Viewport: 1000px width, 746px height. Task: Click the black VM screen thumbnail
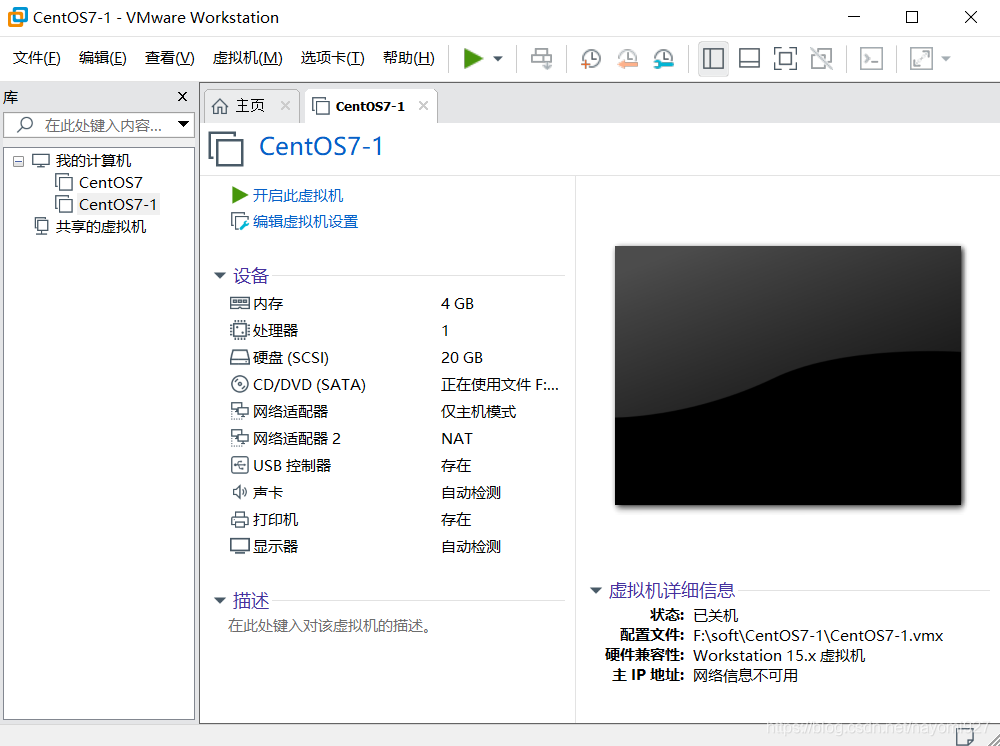(x=788, y=376)
